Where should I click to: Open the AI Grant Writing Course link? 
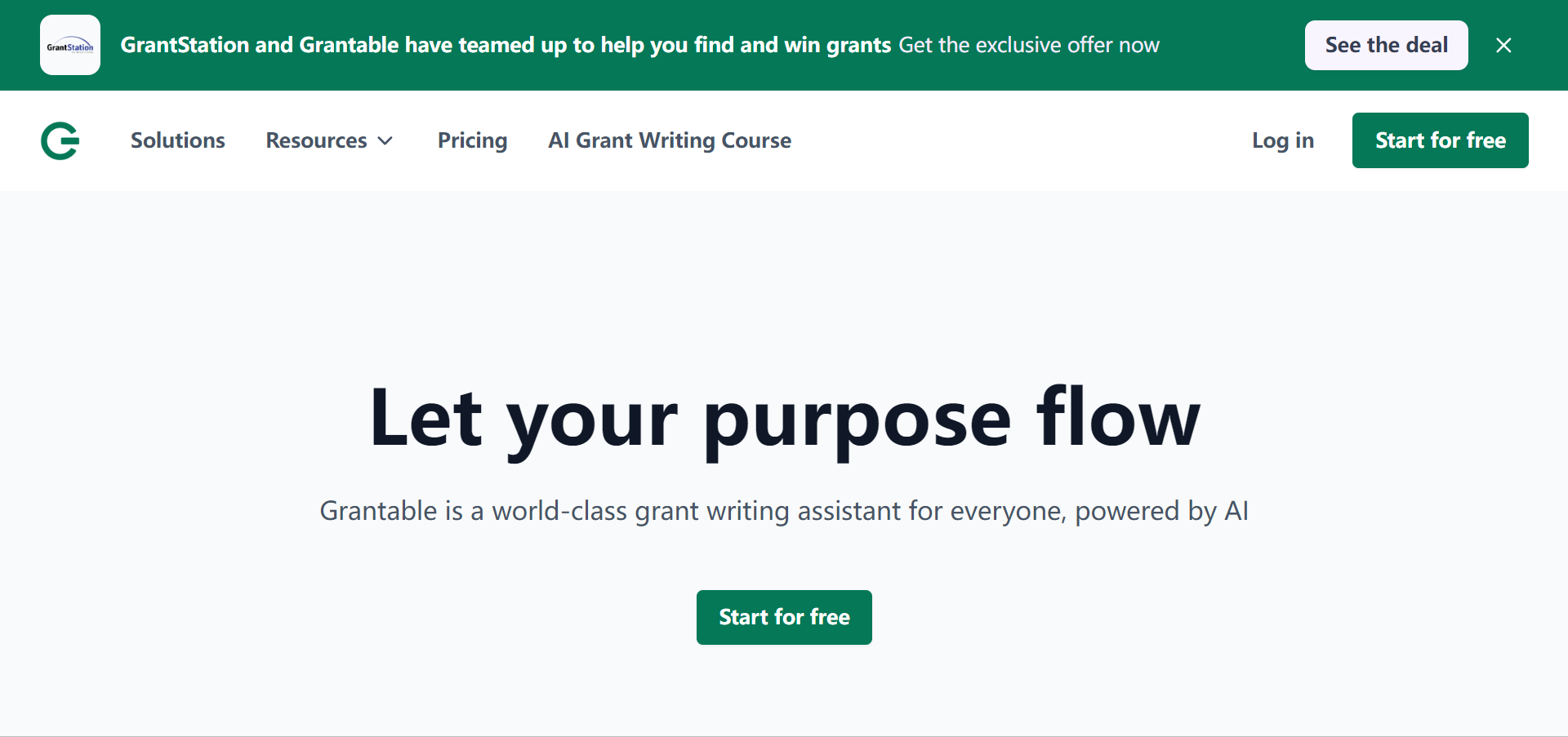(670, 140)
